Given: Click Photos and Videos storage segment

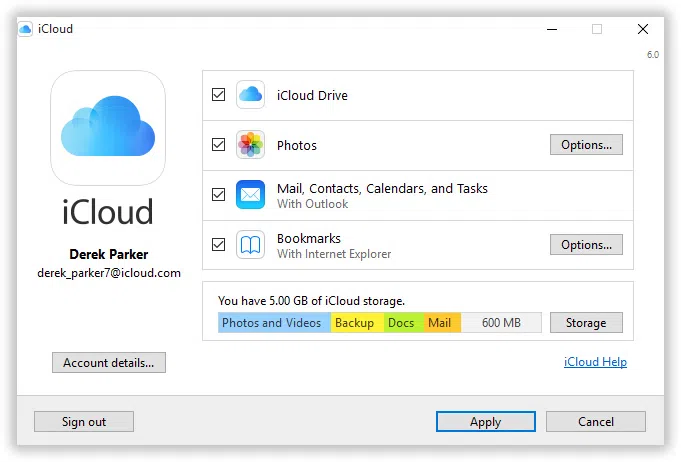Looking at the screenshot, I should (274, 323).
